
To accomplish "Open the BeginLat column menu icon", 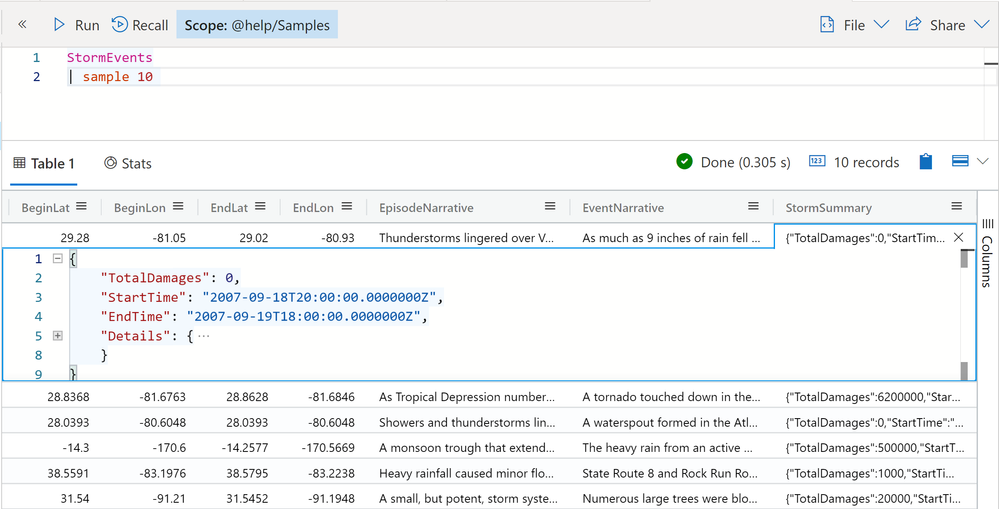I will coord(82,207).
